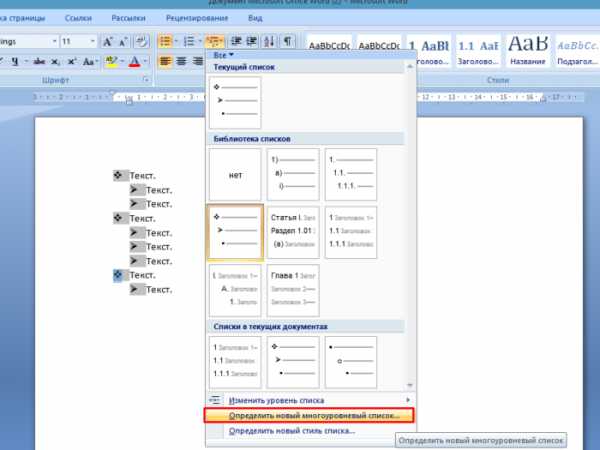600x450 pixels.
Task: Select the I. A. 1. heading list
Action: tap(235, 290)
